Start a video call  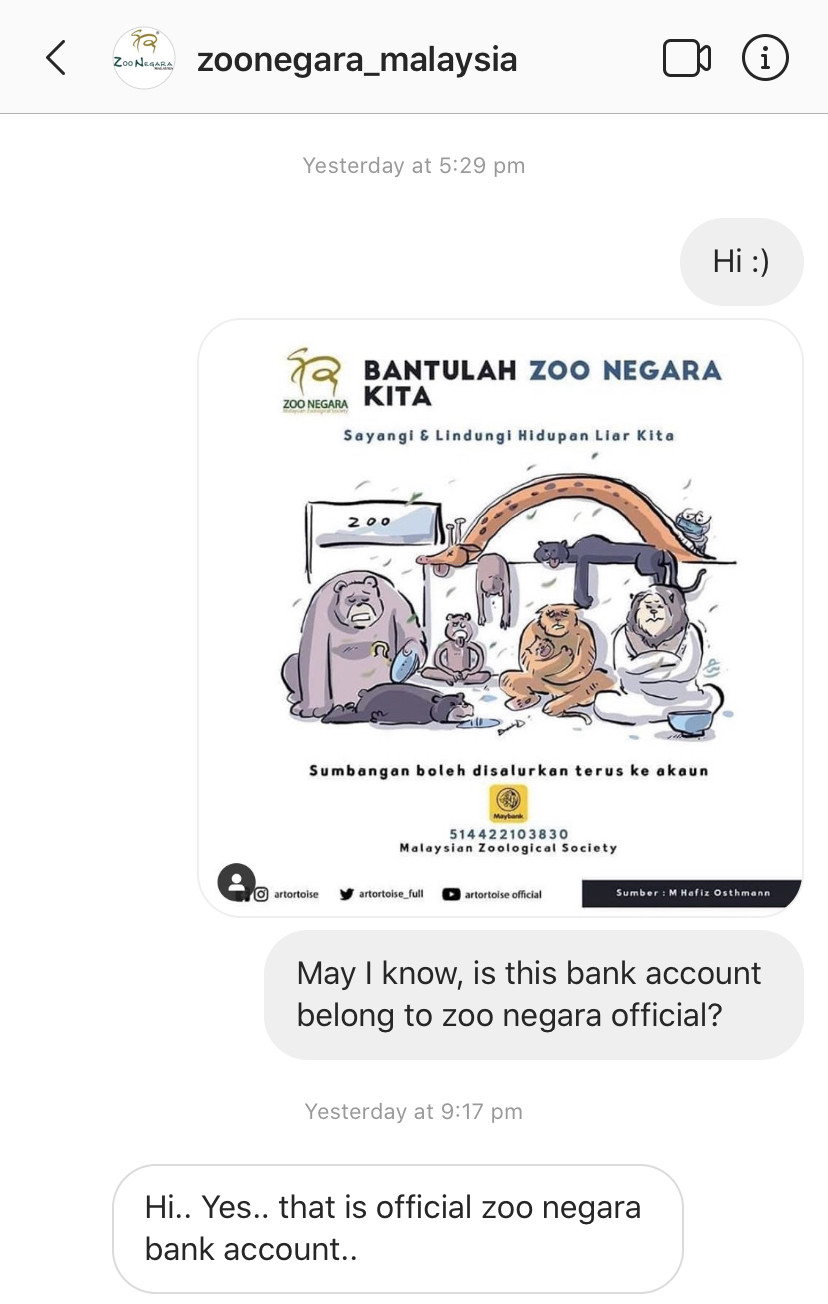click(x=686, y=59)
